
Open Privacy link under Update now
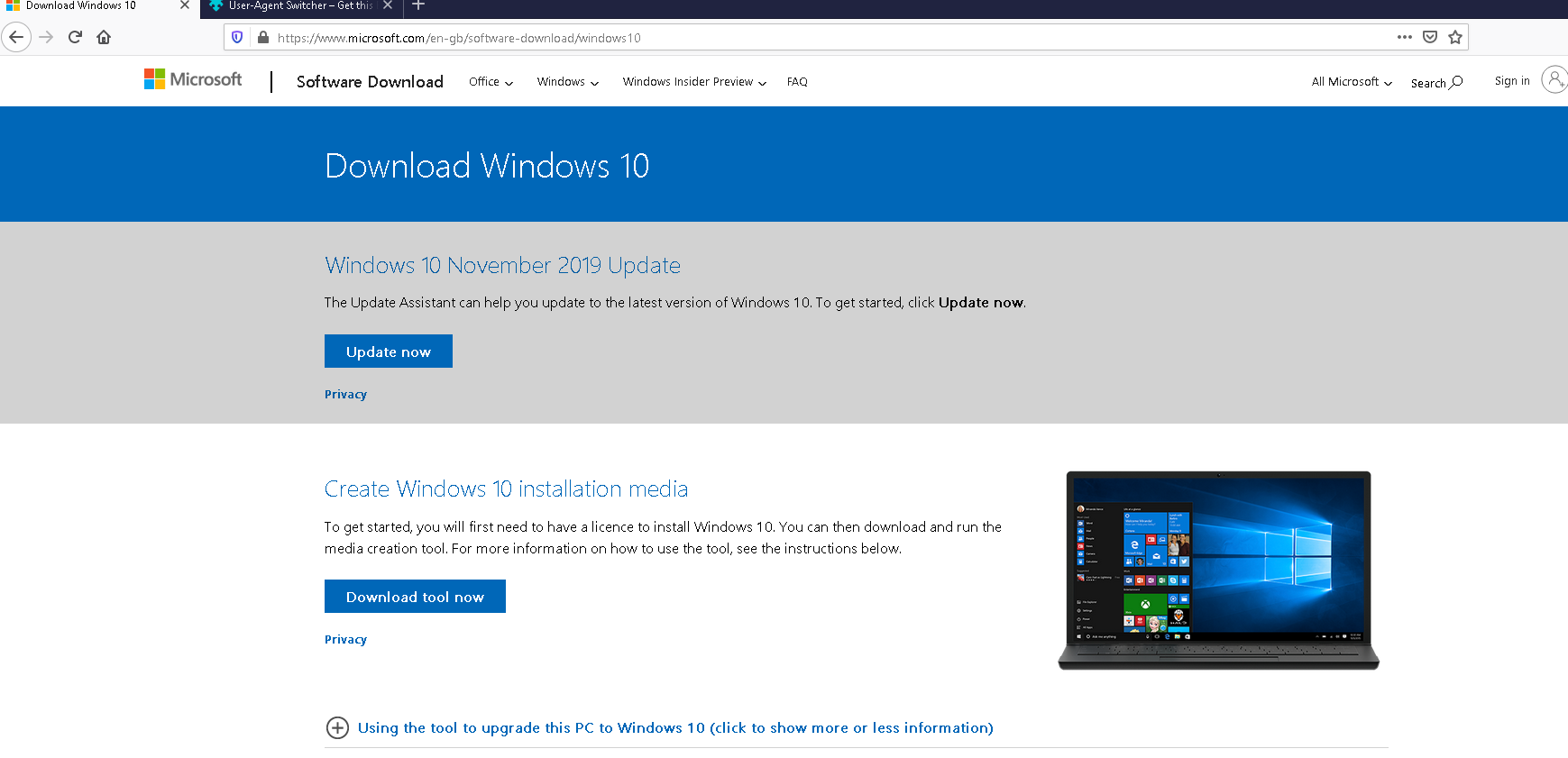click(x=345, y=395)
